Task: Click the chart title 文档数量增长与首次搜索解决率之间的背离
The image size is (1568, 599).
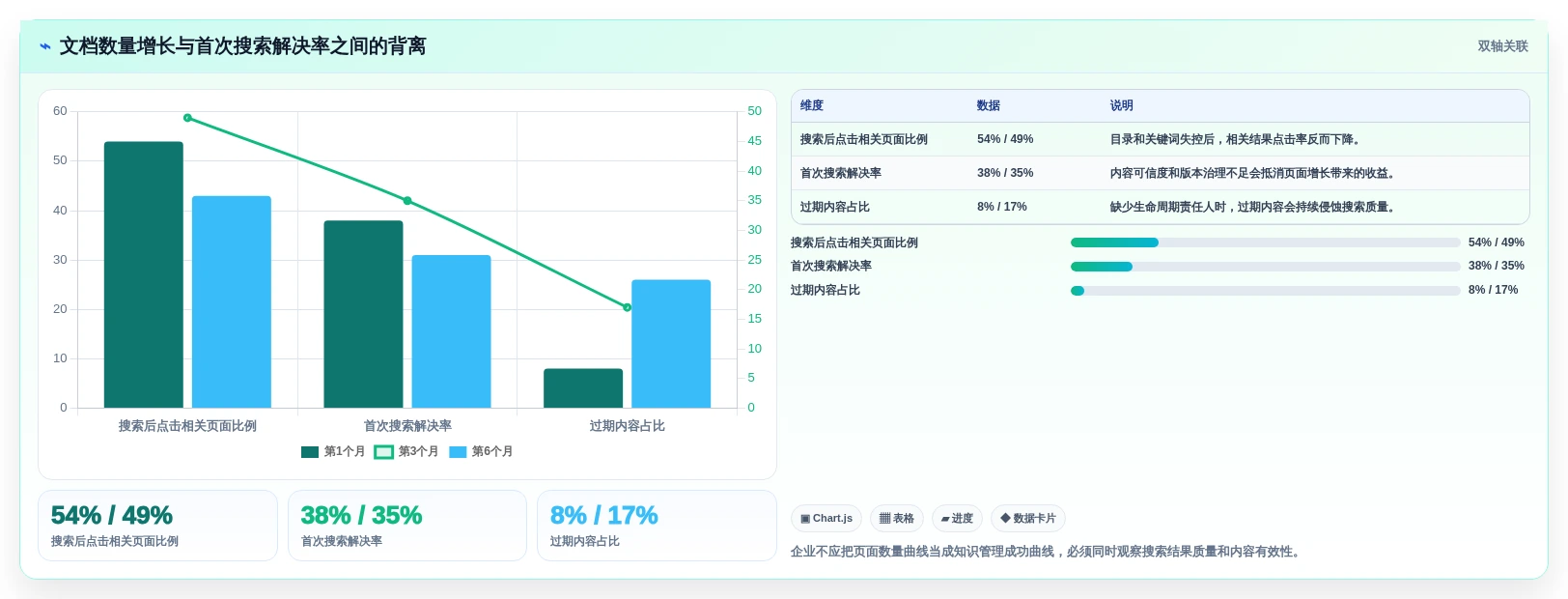Action: pyautogui.click(x=242, y=46)
